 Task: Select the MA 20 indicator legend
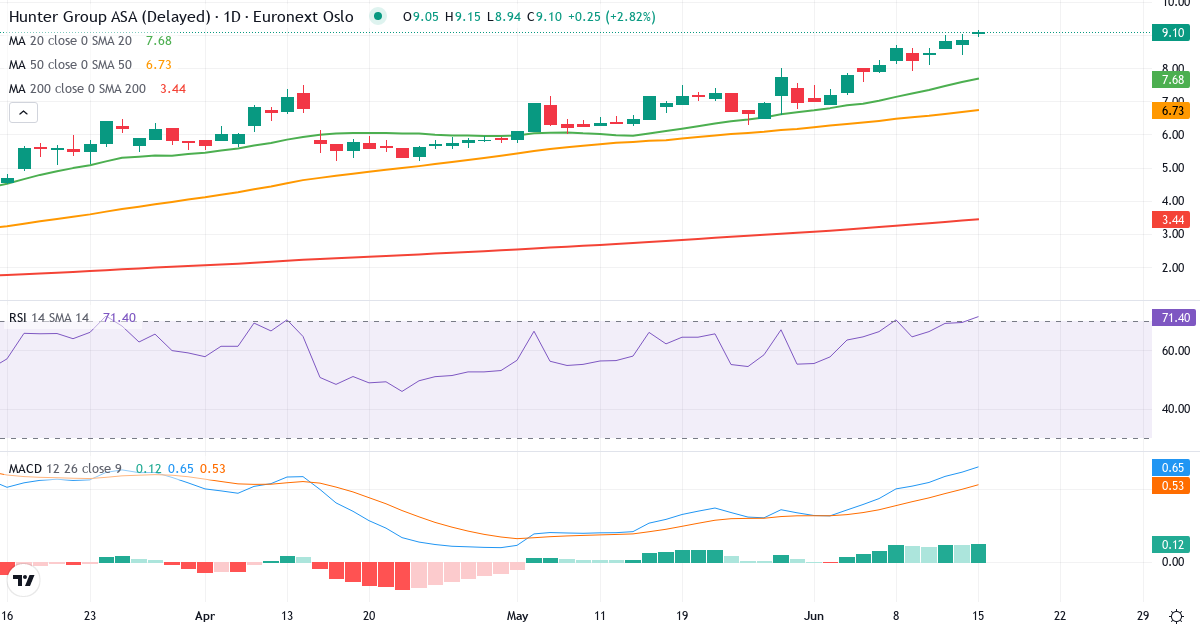[70, 41]
